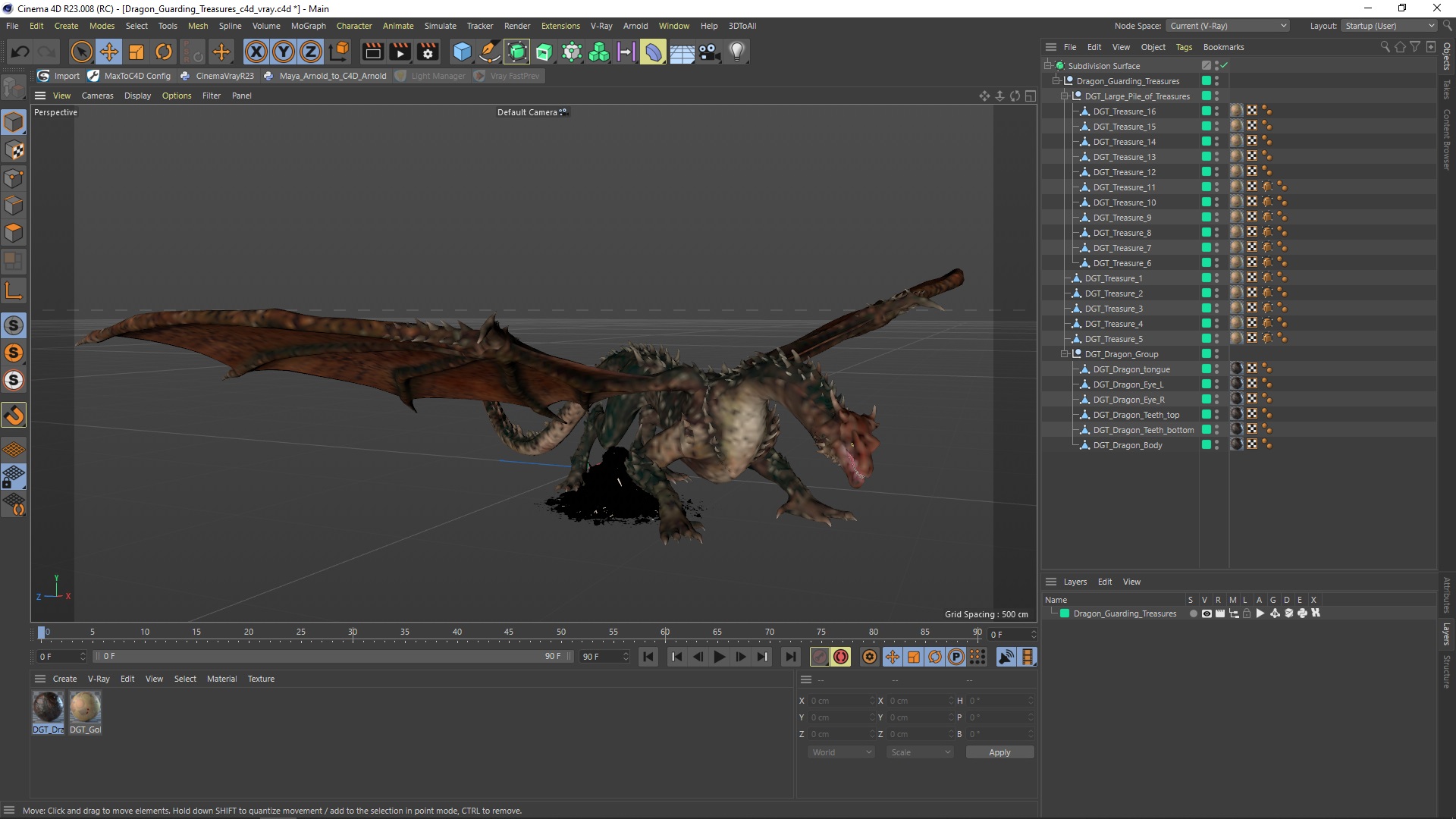Switch to Texture mode in left sidebar
Image resolution: width=1456 pixels, height=819 pixels.
pyautogui.click(x=14, y=150)
